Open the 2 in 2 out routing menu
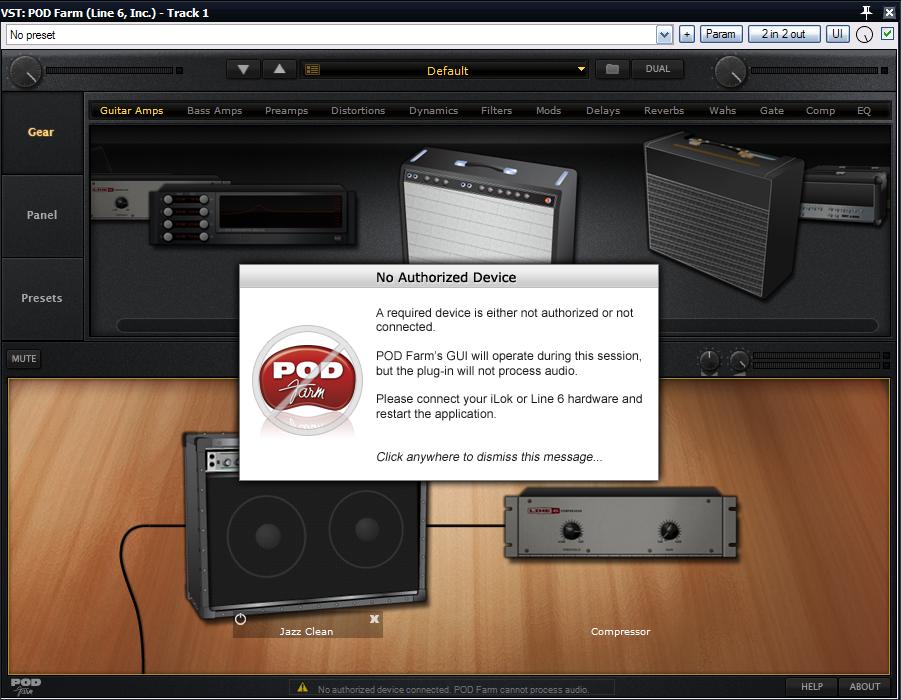 point(783,34)
